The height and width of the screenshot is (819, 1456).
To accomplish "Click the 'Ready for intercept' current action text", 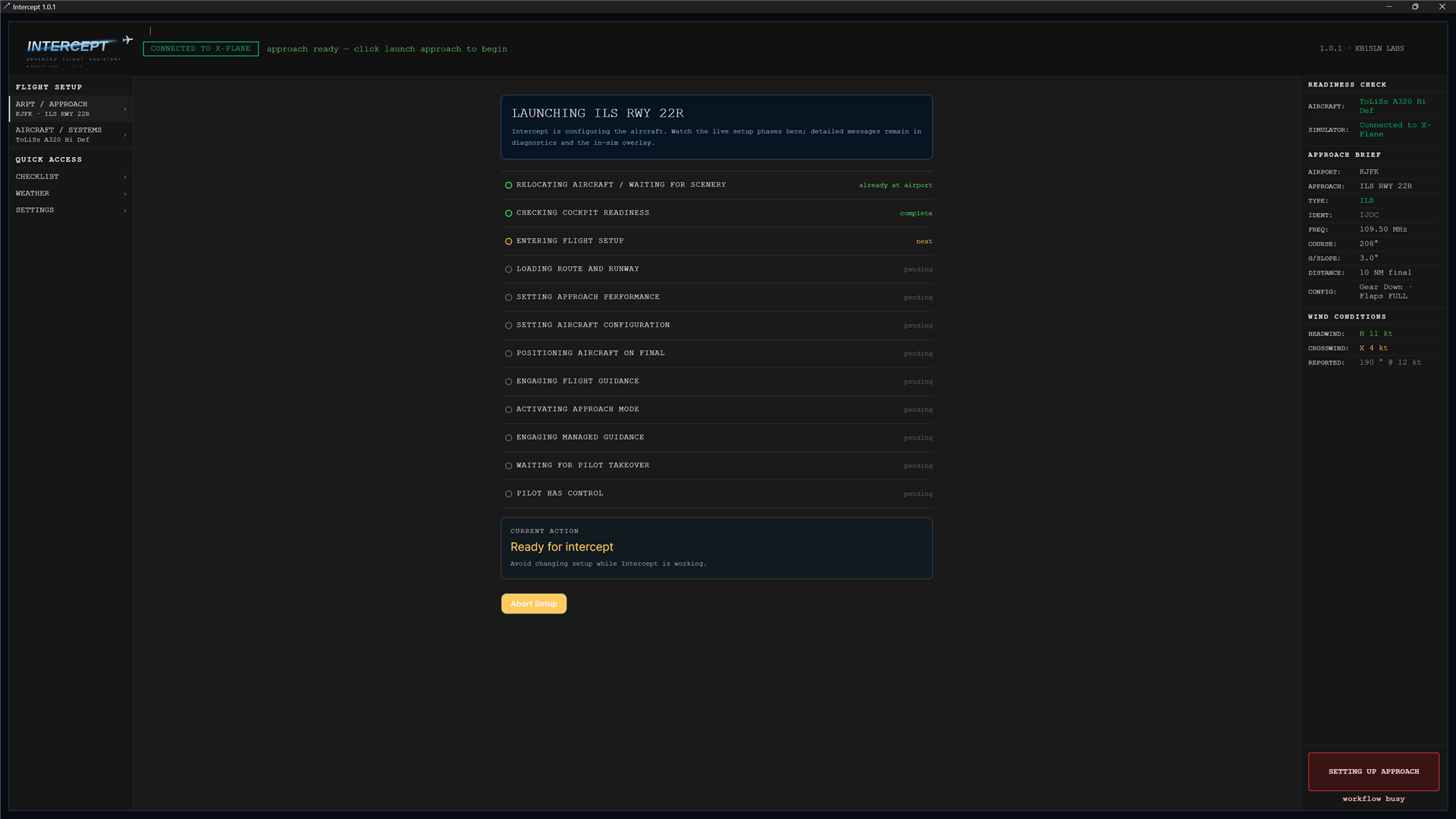I will point(562,547).
